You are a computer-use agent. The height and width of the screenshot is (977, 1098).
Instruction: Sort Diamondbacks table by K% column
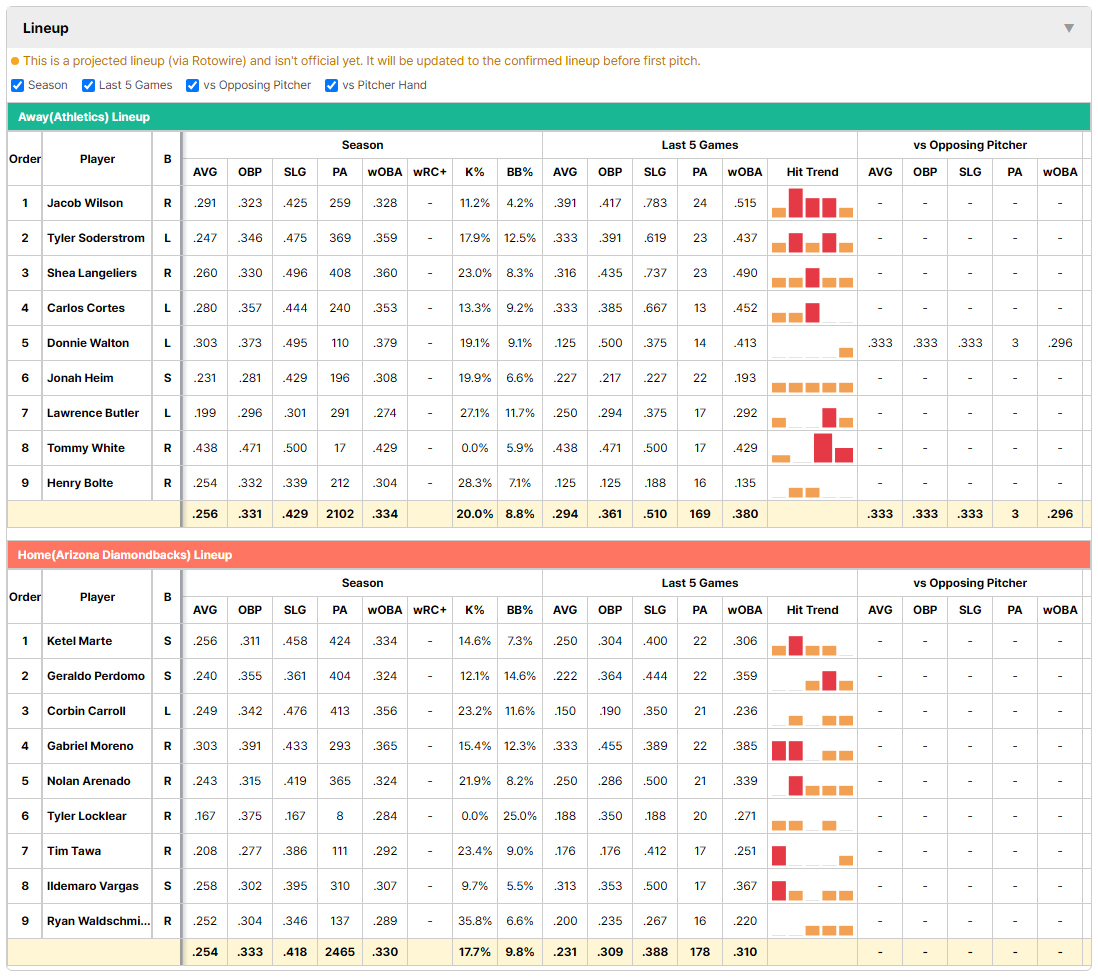474,610
